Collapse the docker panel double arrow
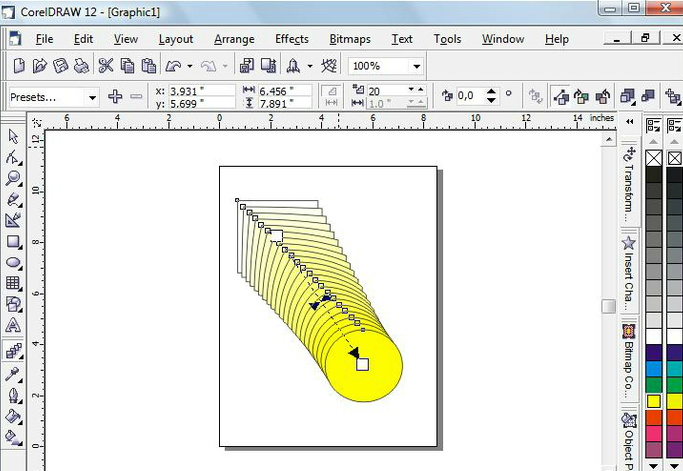Image resolution: width=683 pixels, height=471 pixels. (x=629, y=122)
